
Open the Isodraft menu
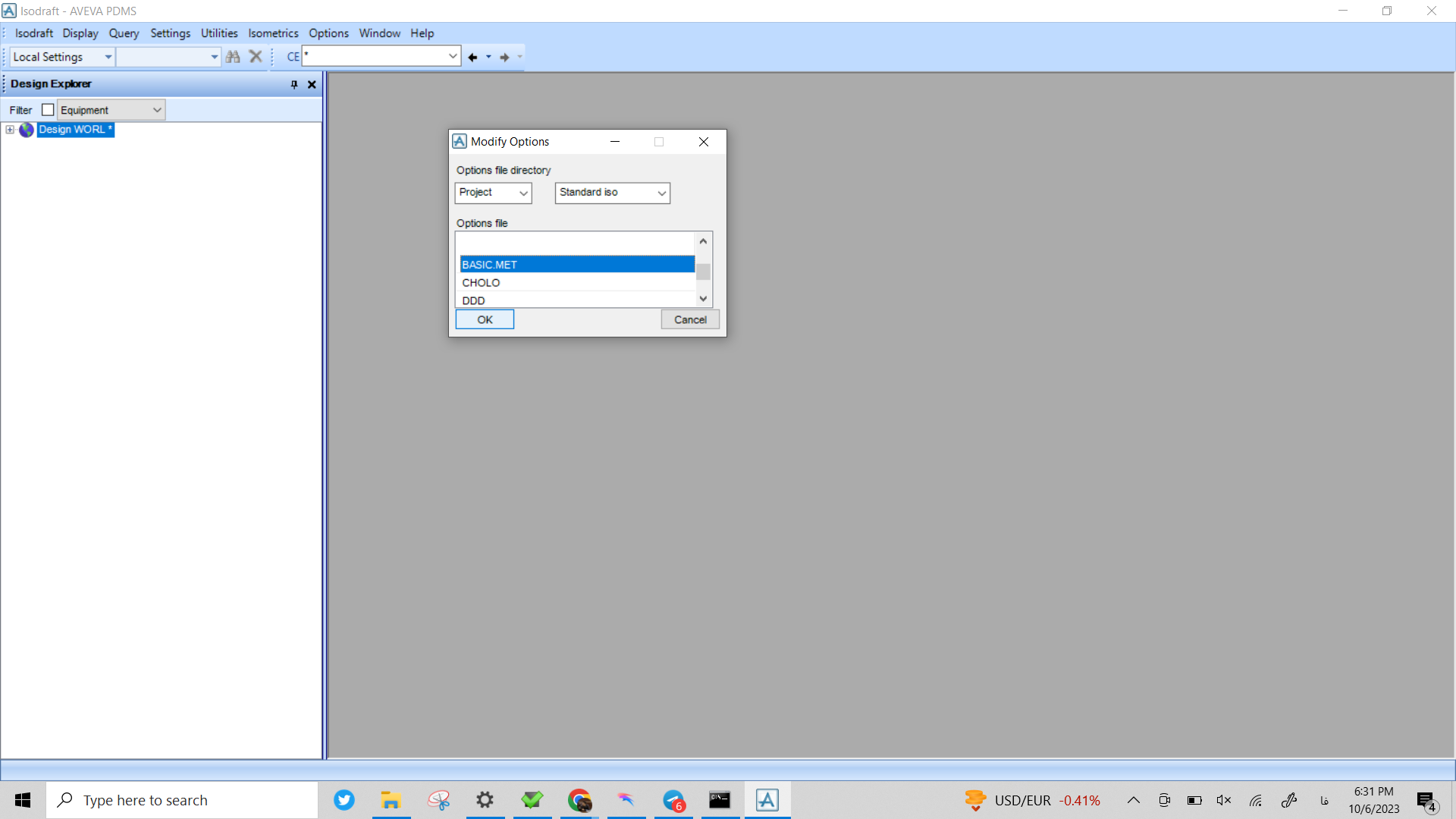pos(34,33)
